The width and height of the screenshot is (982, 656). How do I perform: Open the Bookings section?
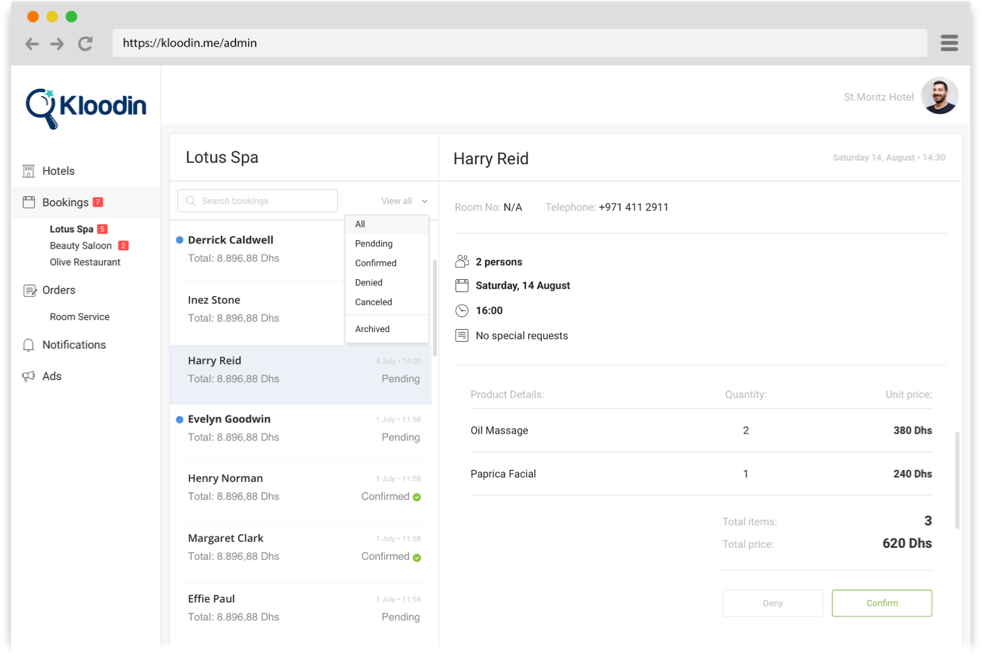click(x=65, y=202)
